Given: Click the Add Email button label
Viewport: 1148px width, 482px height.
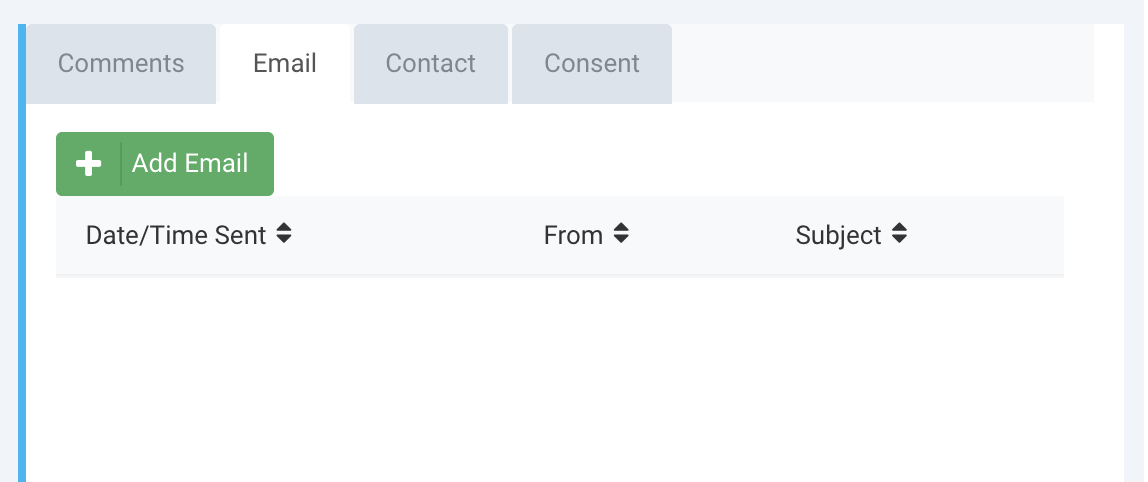Looking at the screenshot, I should [x=190, y=163].
